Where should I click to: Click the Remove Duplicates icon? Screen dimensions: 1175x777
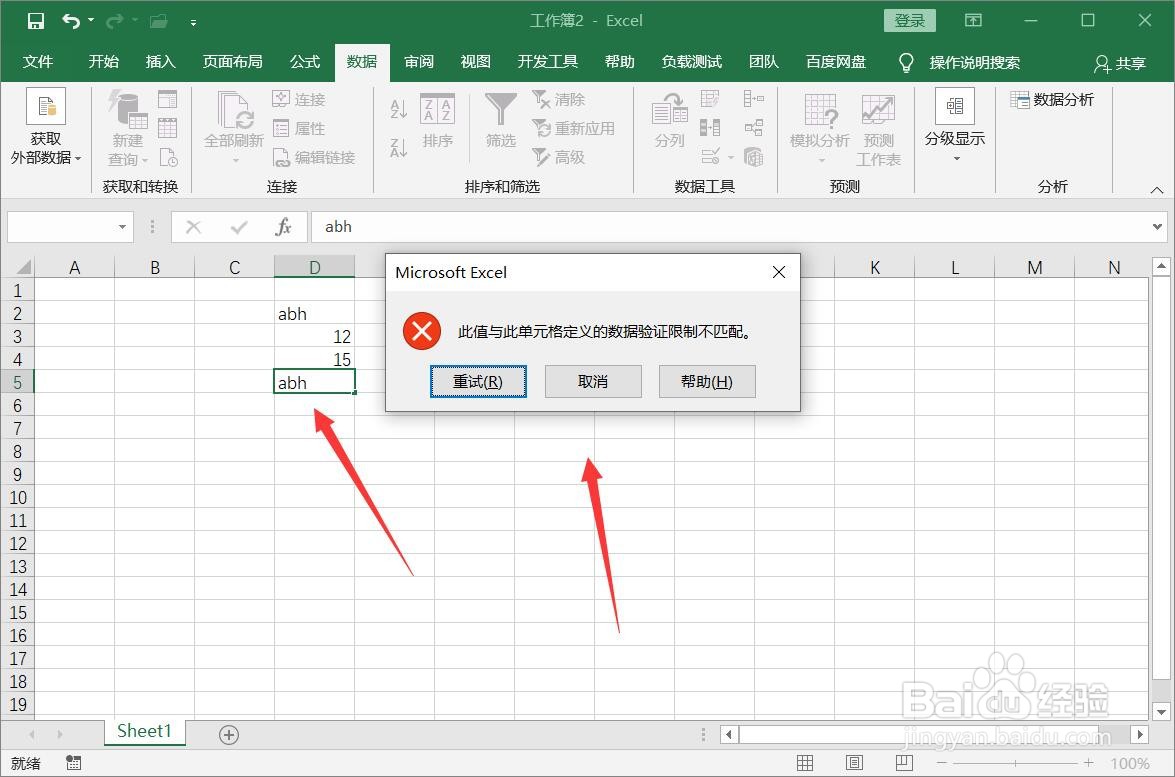[710, 127]
